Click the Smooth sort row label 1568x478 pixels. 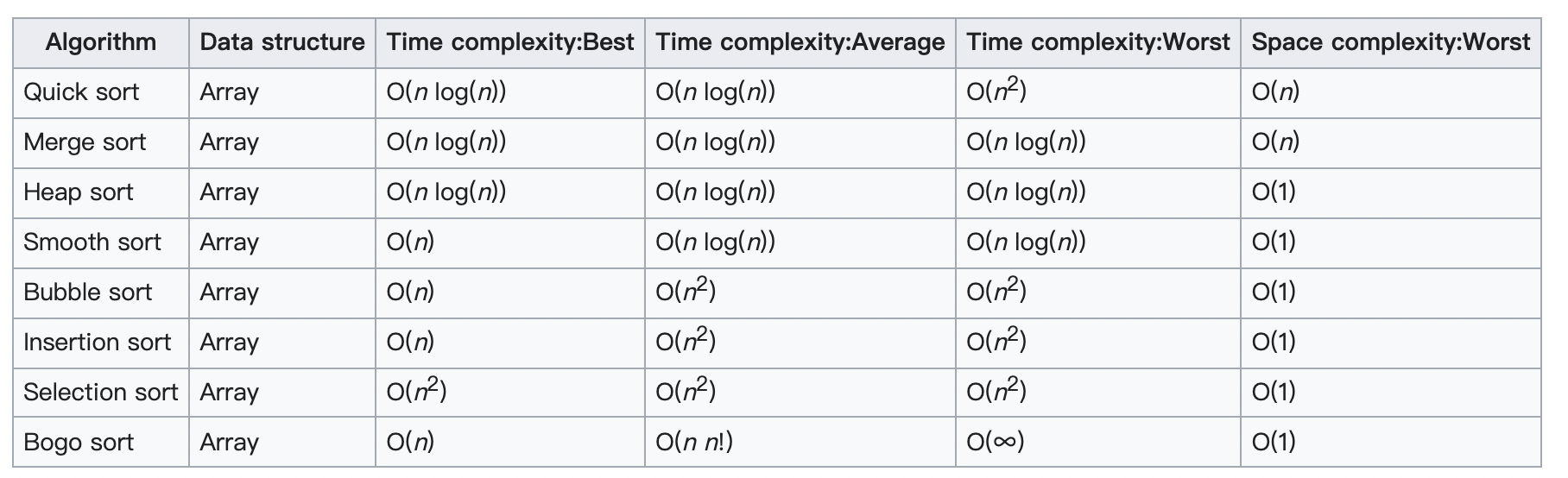click(92, 242)
